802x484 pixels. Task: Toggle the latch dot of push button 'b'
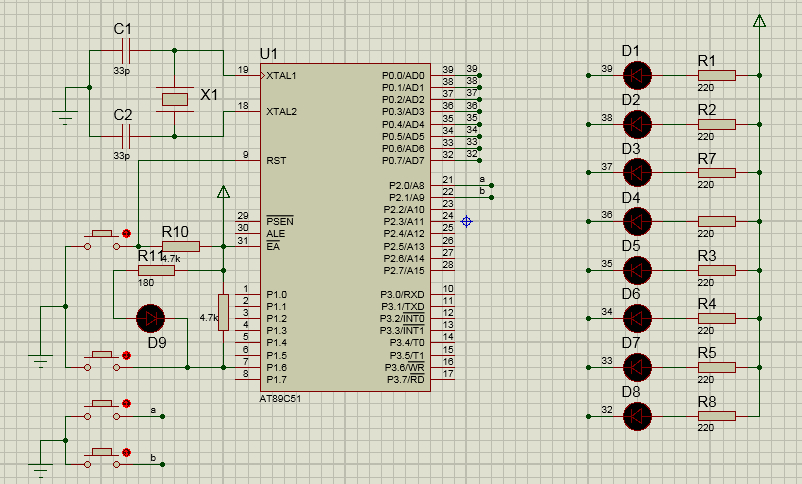(126, 453)
